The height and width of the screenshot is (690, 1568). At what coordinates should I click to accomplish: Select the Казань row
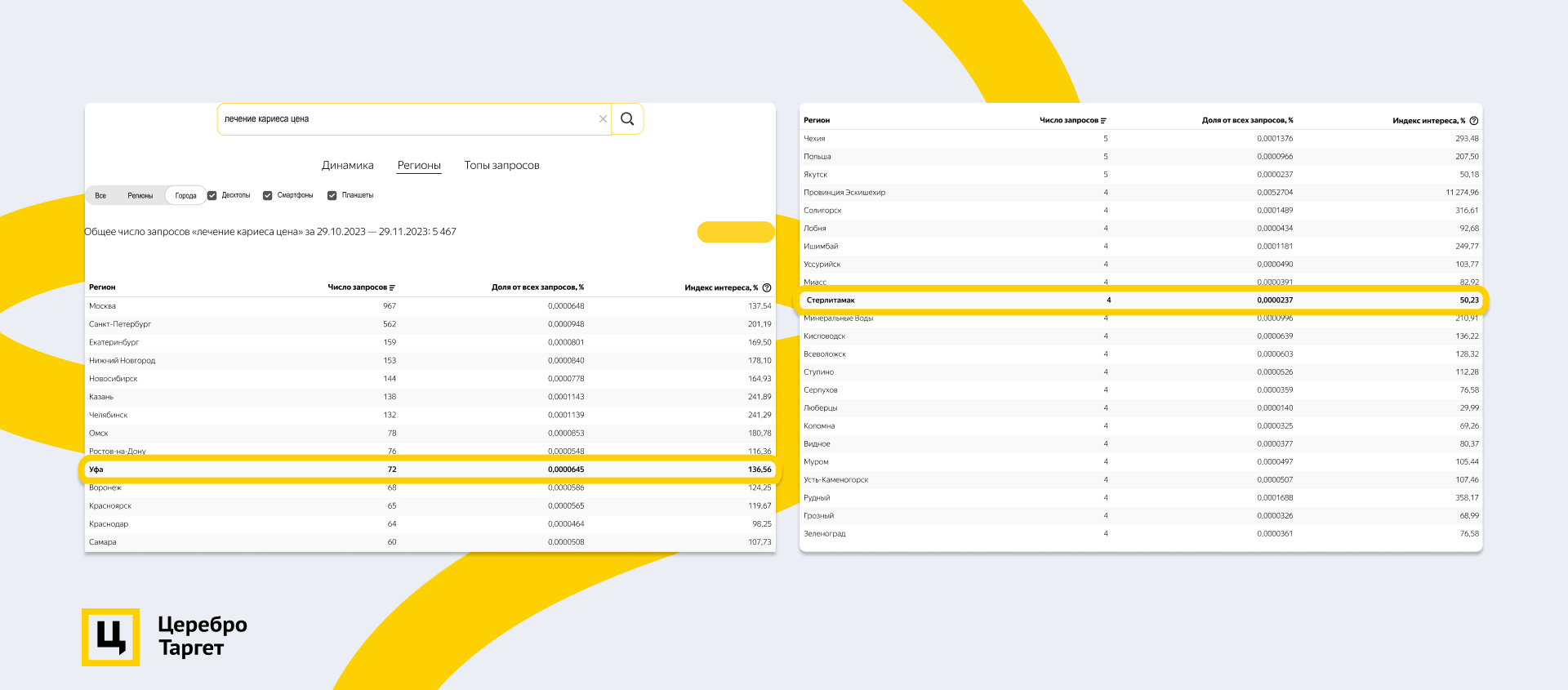click(x=430, y=397)
